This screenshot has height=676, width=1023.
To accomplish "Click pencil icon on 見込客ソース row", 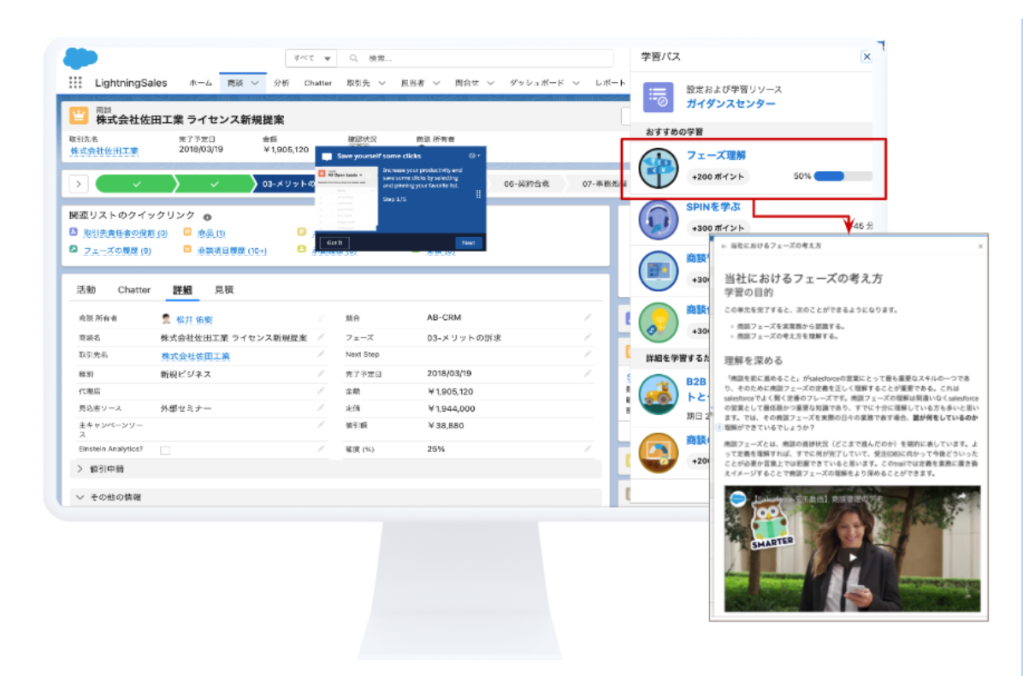I will pyautogui.click(x=320, y=408).
